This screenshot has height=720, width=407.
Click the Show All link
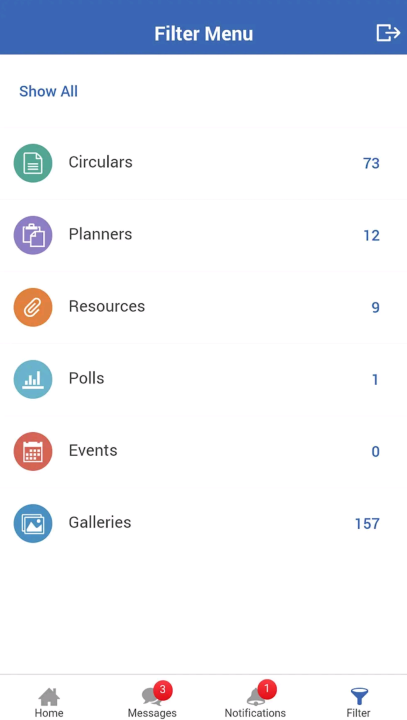coord(48,91)
